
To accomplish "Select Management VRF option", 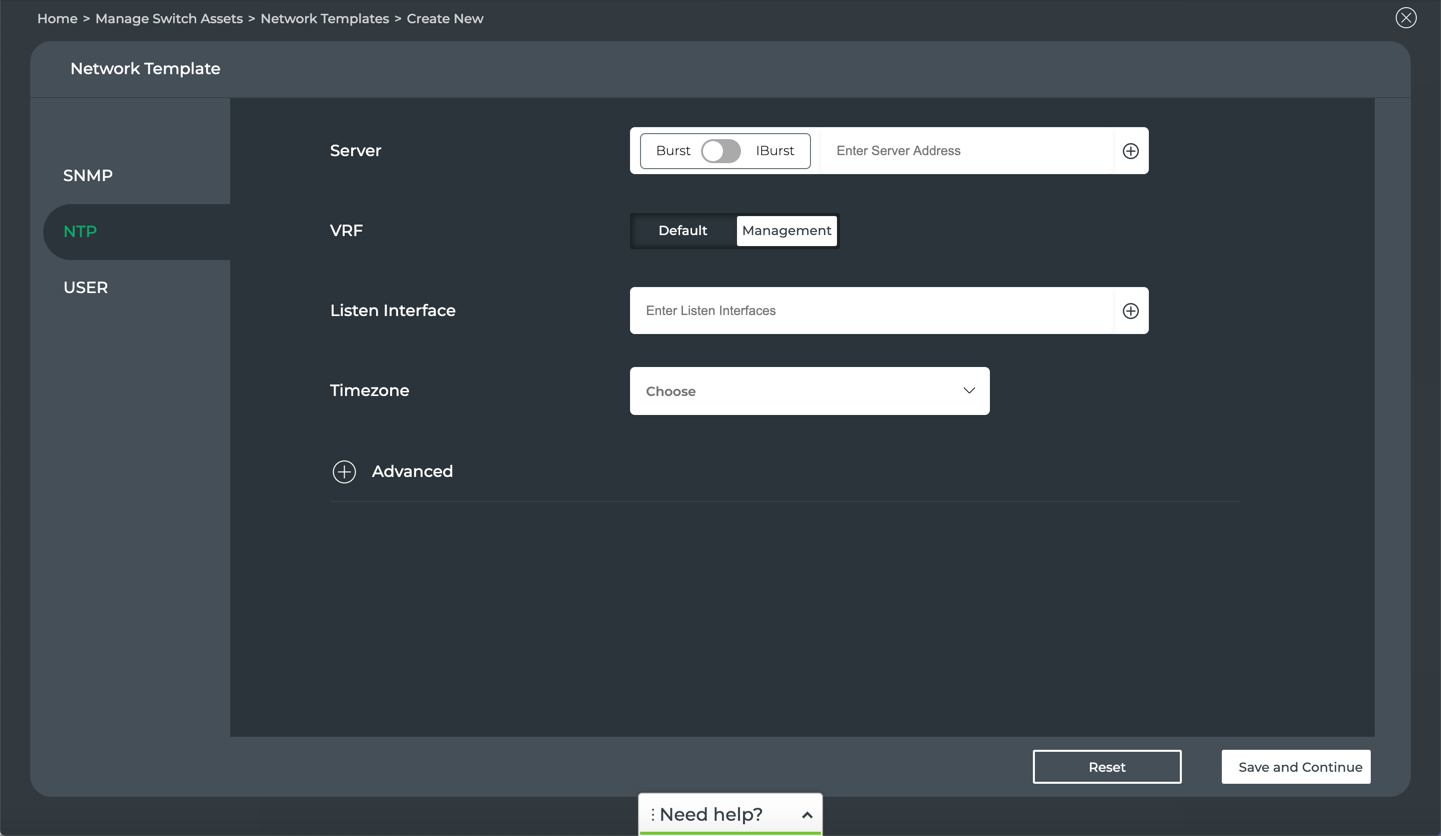I will click(x=786, y=231).
